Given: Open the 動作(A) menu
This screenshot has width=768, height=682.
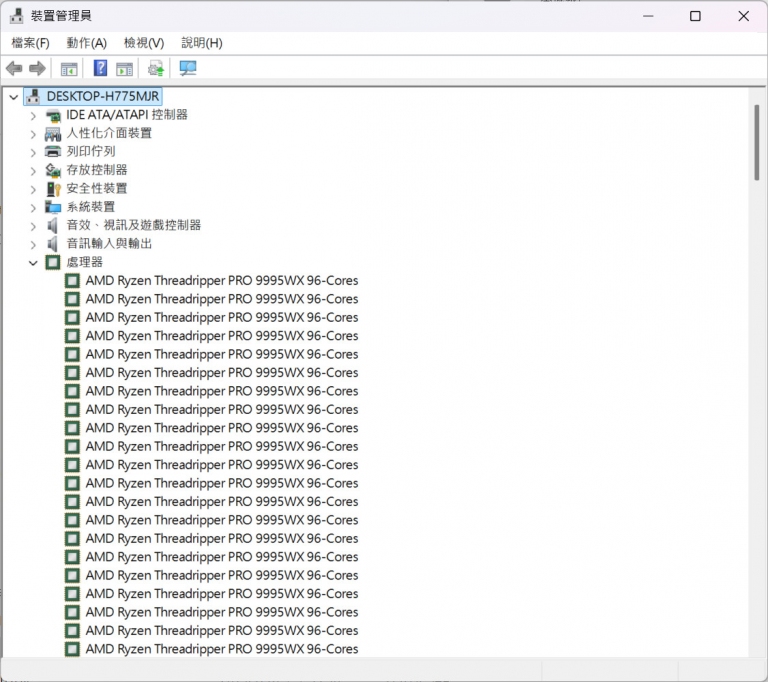Looking at the screenshot, I should click(x=86, y=43).
